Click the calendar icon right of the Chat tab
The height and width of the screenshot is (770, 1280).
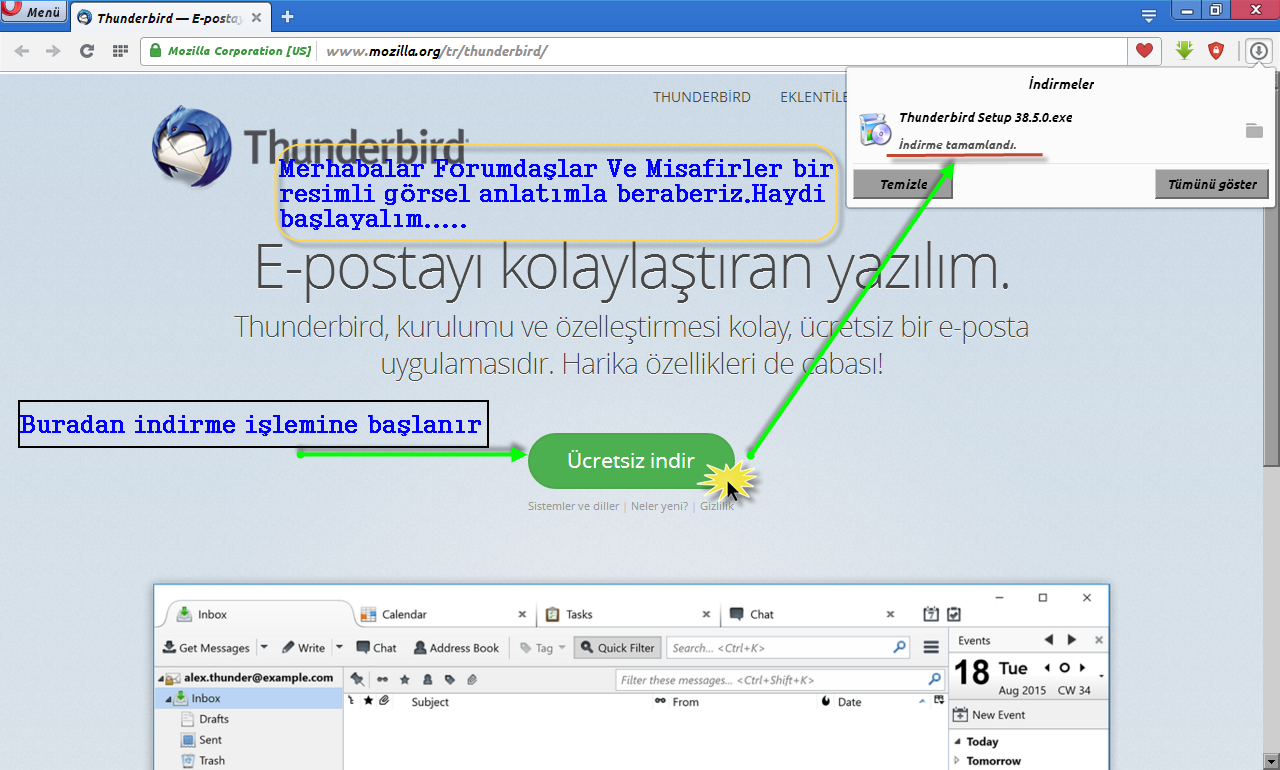[x=931, y=614]
